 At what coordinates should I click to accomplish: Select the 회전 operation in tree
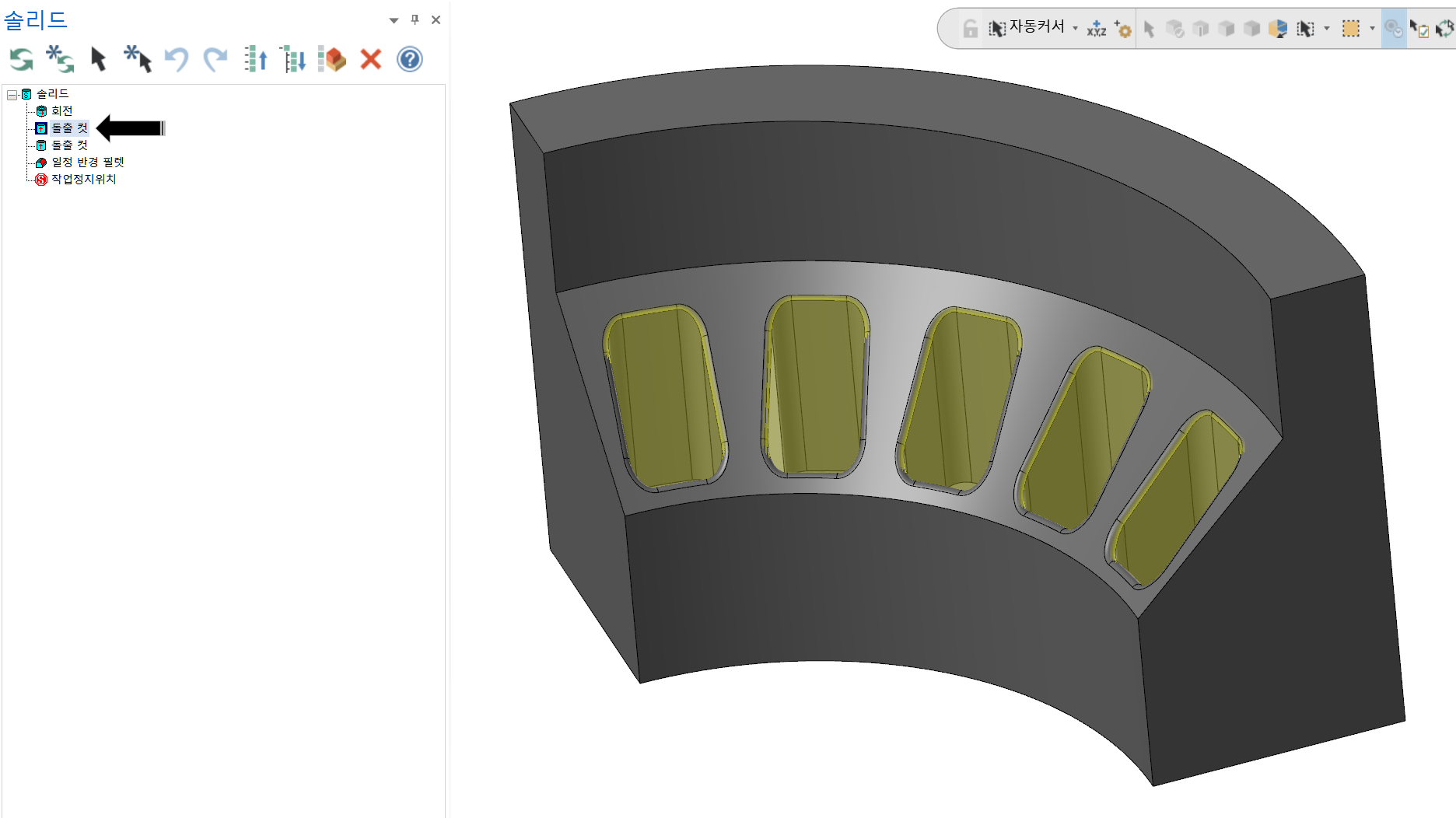point(61,111)
